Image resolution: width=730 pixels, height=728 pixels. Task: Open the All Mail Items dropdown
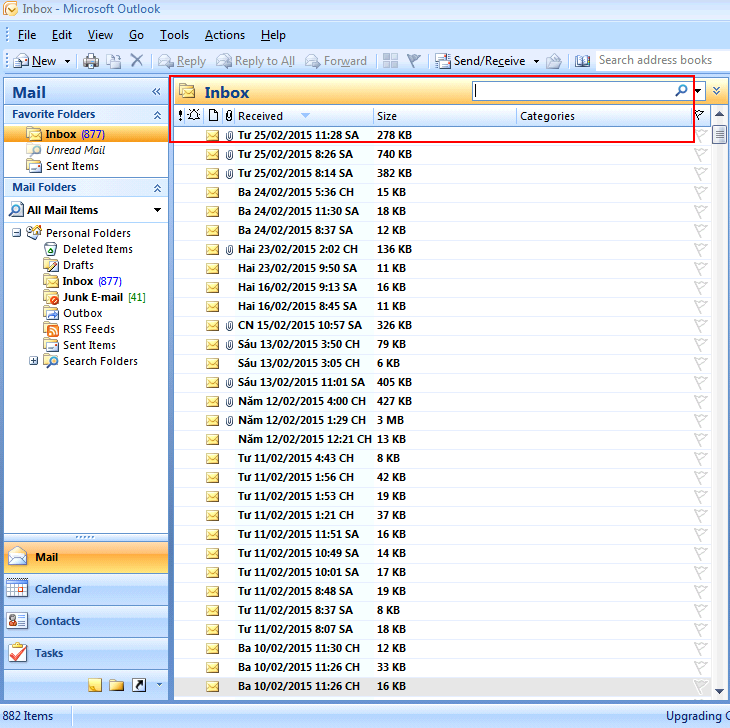[157, 210]
